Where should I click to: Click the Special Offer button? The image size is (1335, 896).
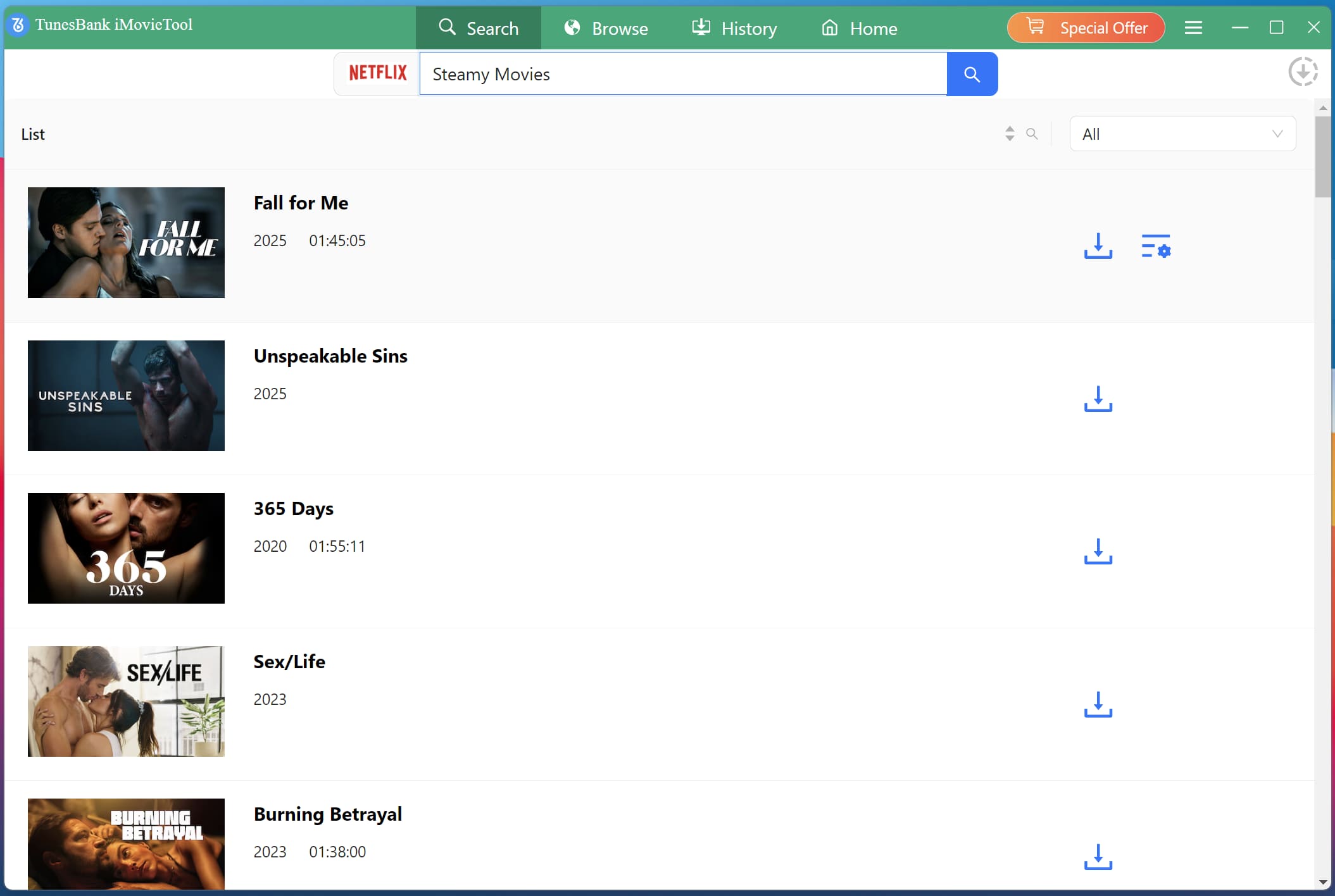1086,28
